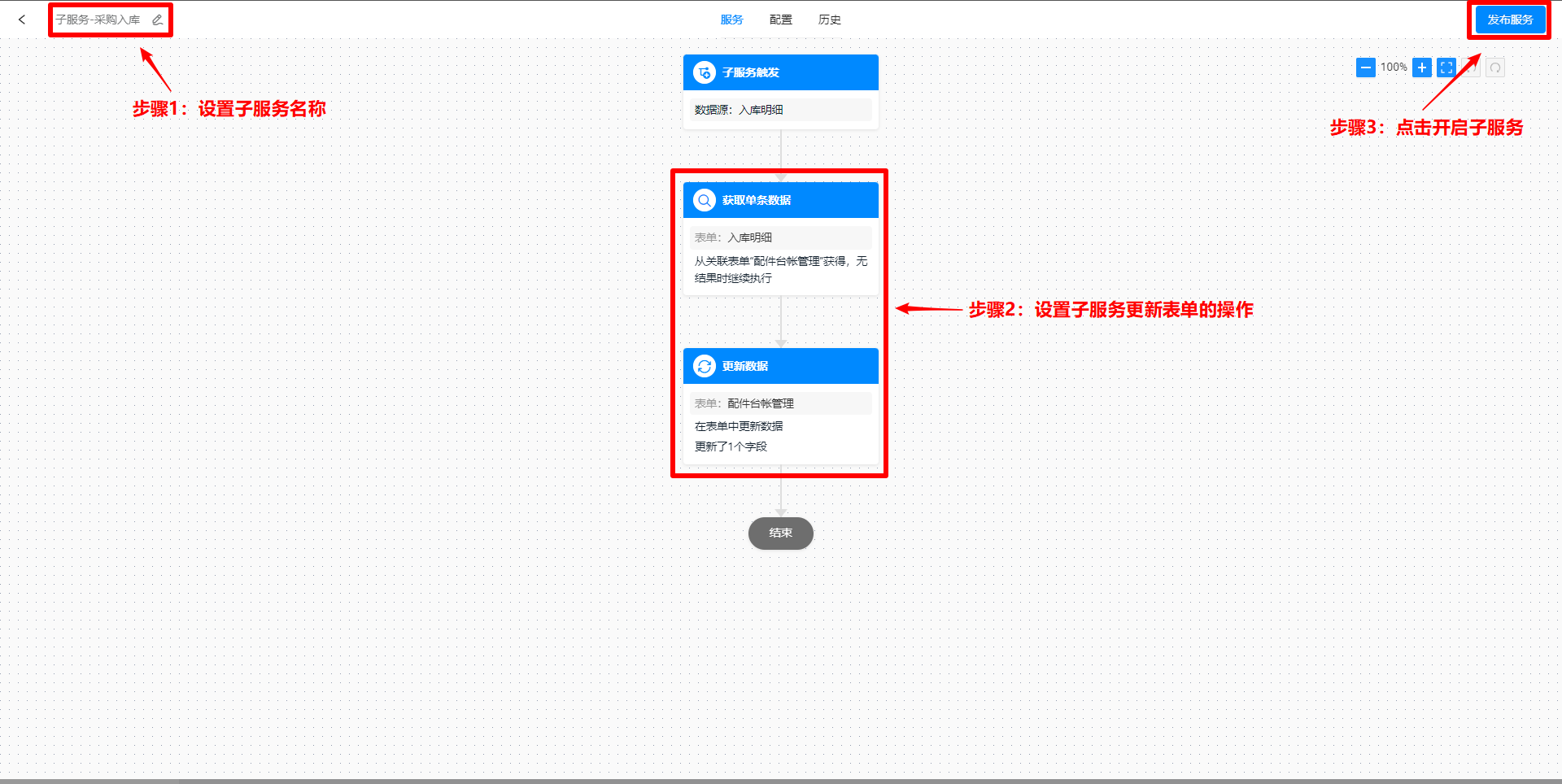Screen dimensions: 1562x784
Task: Click the 更新了1个字段 link text
Action: click(x=730, y=446)
